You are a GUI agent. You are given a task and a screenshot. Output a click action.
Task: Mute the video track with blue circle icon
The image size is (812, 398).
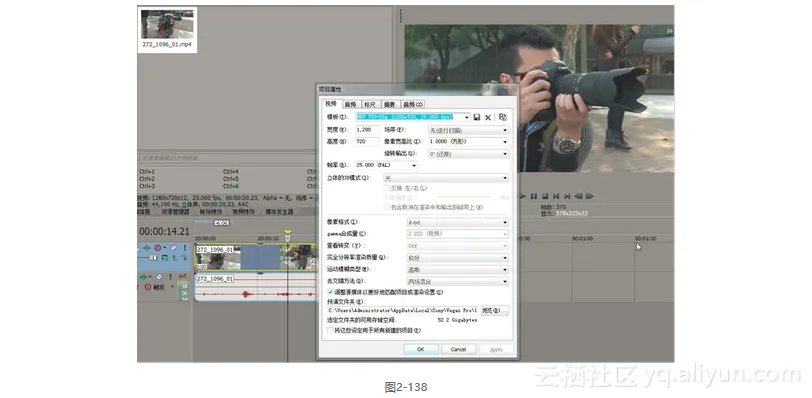point(173,248)
